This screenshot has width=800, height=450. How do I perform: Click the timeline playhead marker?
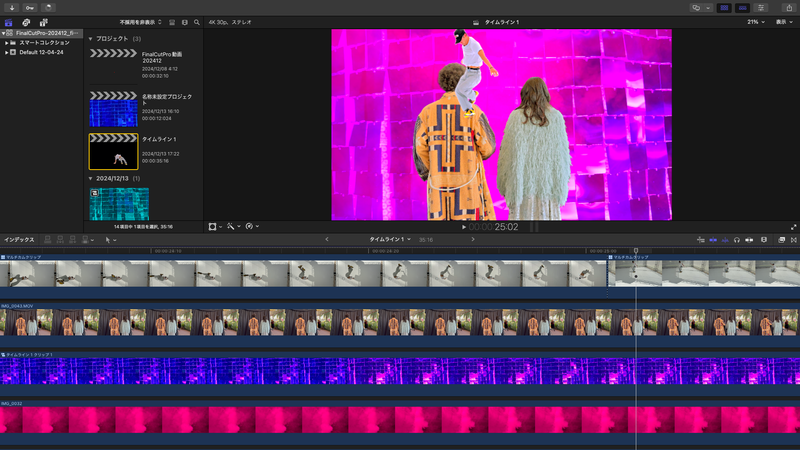(x=636, y=251)
